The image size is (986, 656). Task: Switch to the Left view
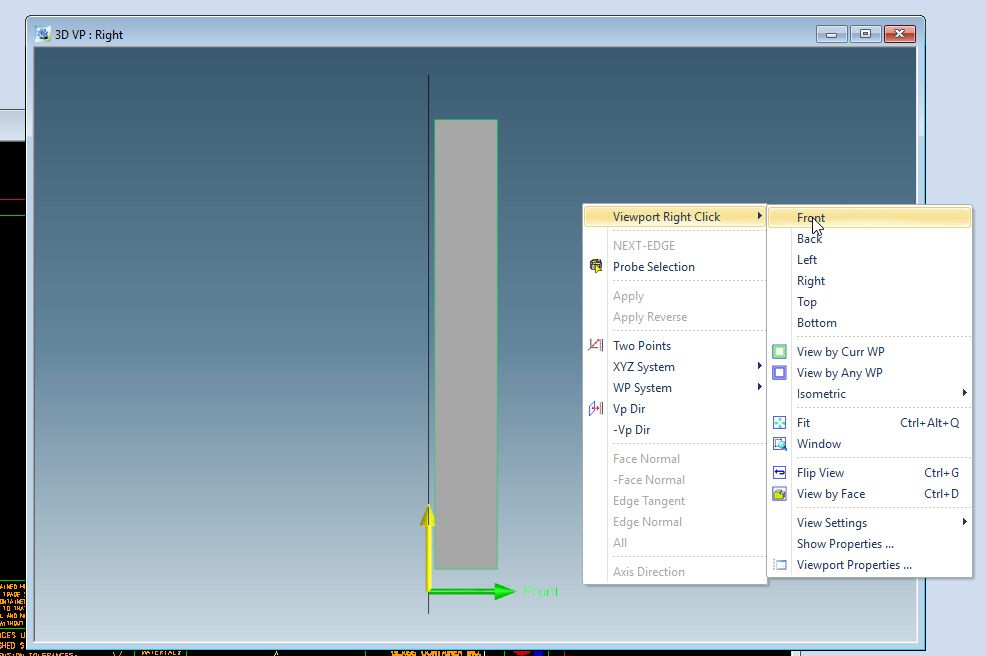pyautogui.click(x=870, y=259)
